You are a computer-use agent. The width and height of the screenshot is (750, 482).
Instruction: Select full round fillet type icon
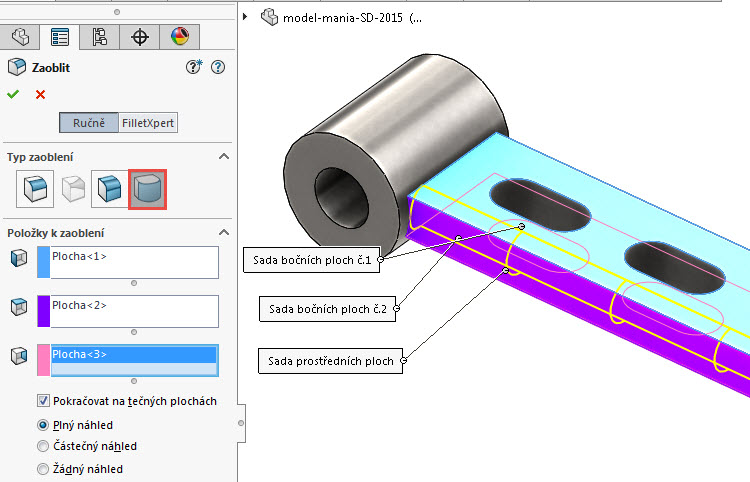click(147, 189)
